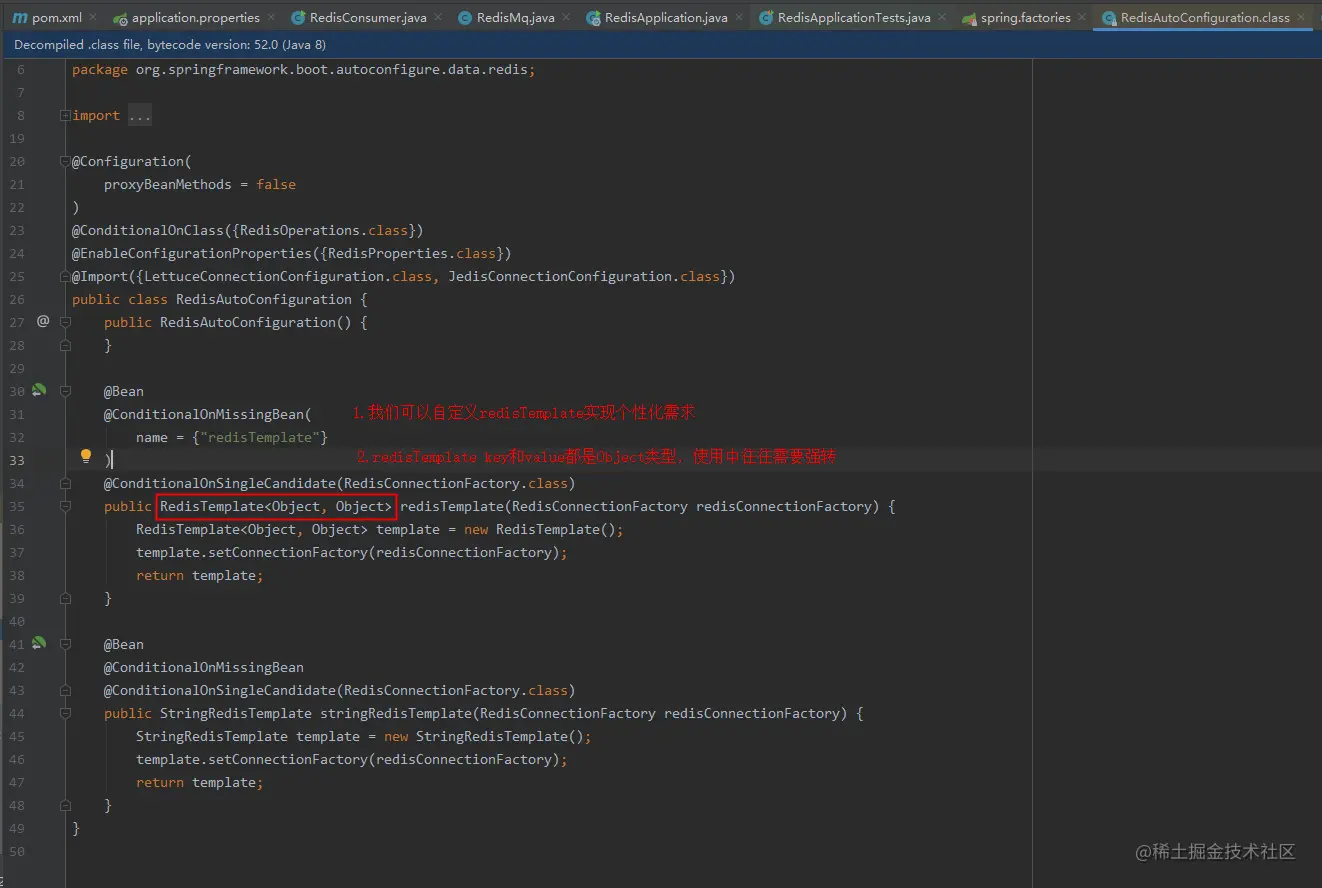Close the spring.factories tab
Viewport: 1322px width, 888px height.
point(1082,18)
